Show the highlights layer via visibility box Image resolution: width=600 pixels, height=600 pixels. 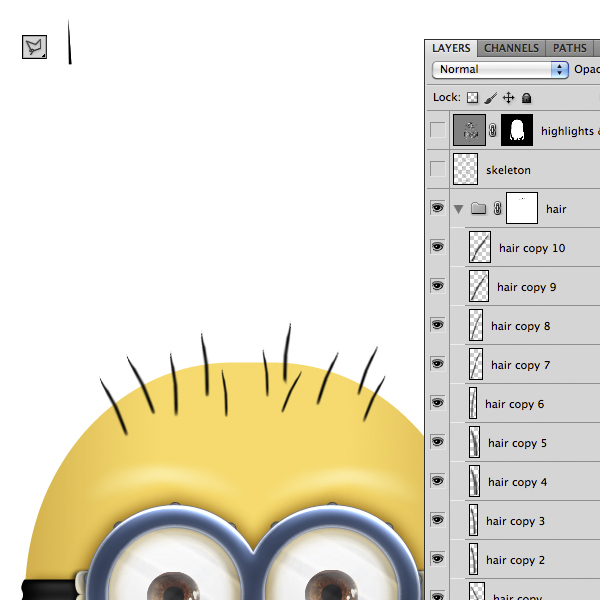(x=437, y=131)
